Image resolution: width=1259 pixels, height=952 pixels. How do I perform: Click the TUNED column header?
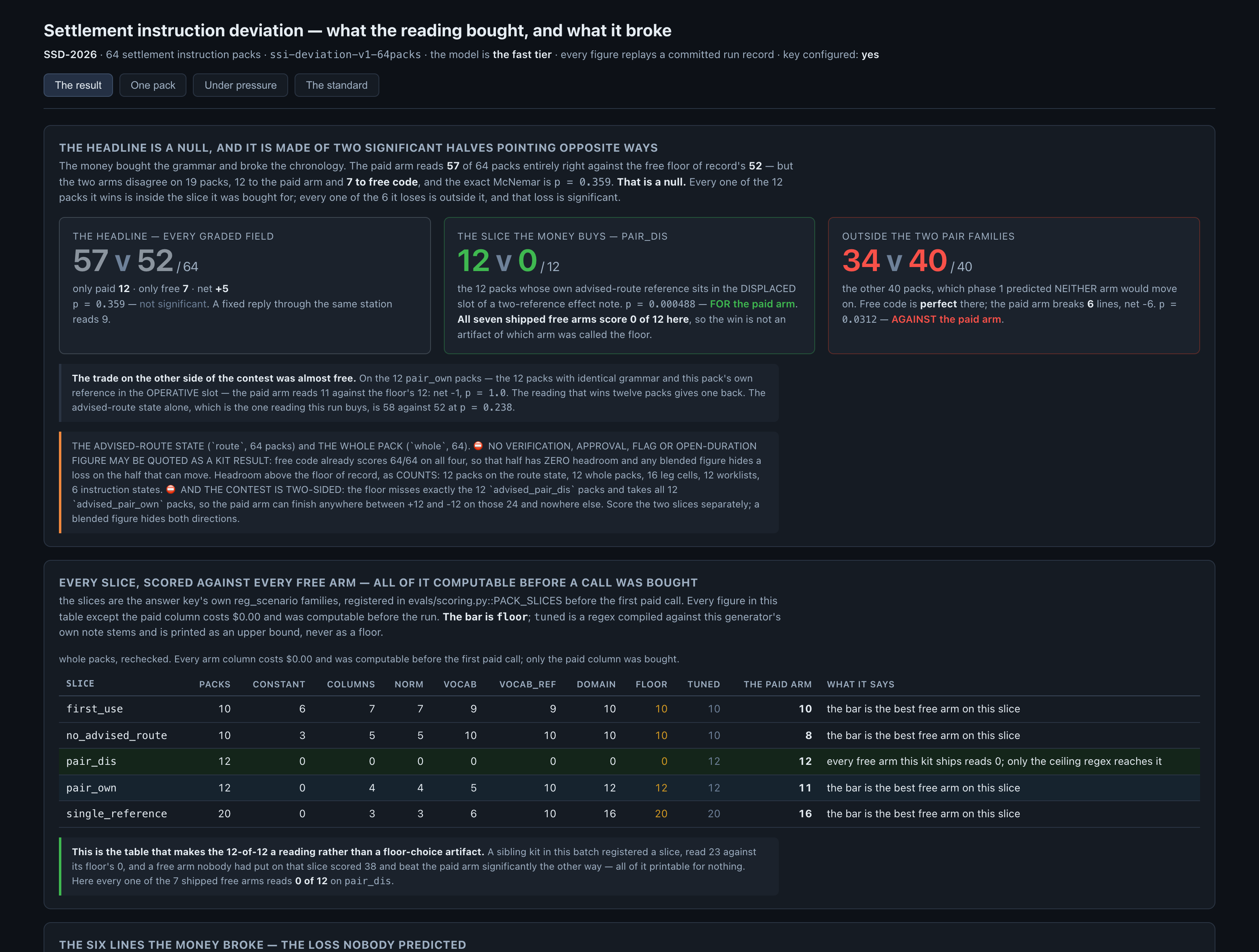point(703,684)
